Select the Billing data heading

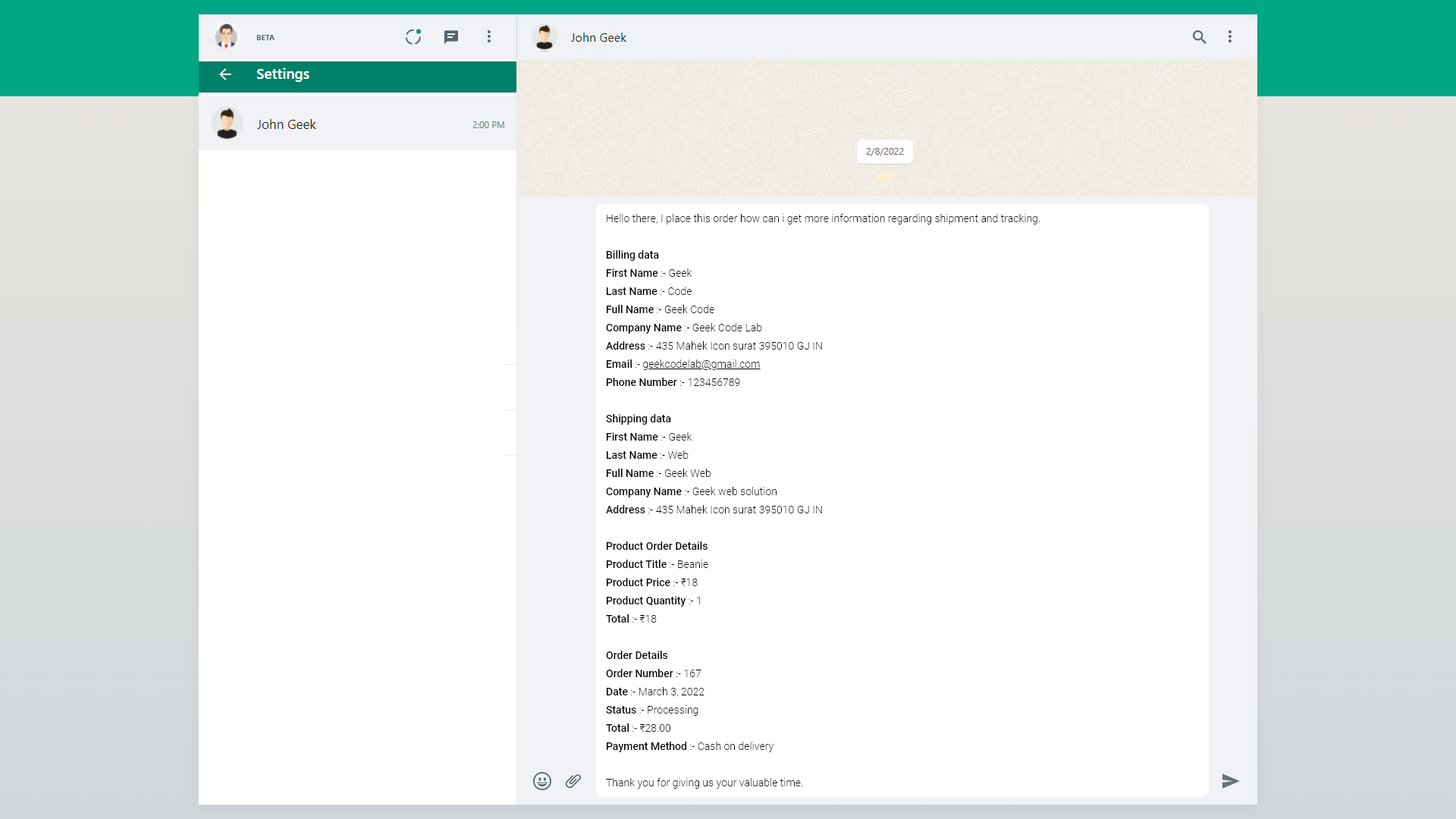(632, 255)
